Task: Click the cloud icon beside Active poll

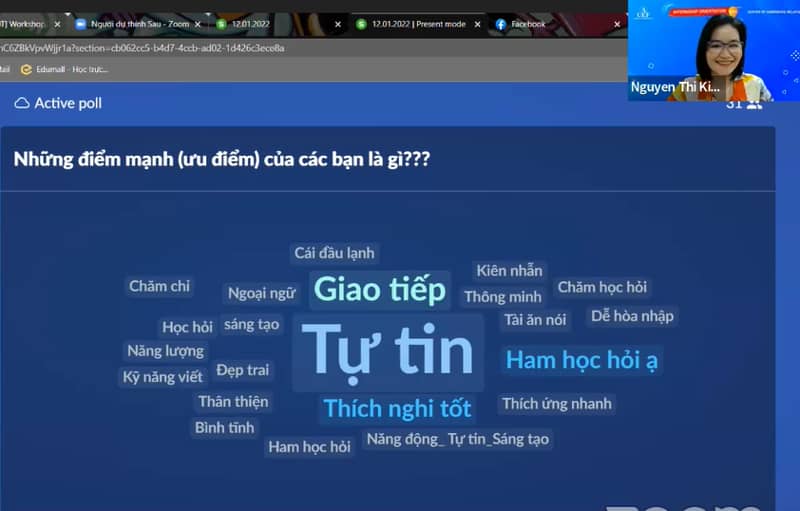Action: [x=22, y=103]
